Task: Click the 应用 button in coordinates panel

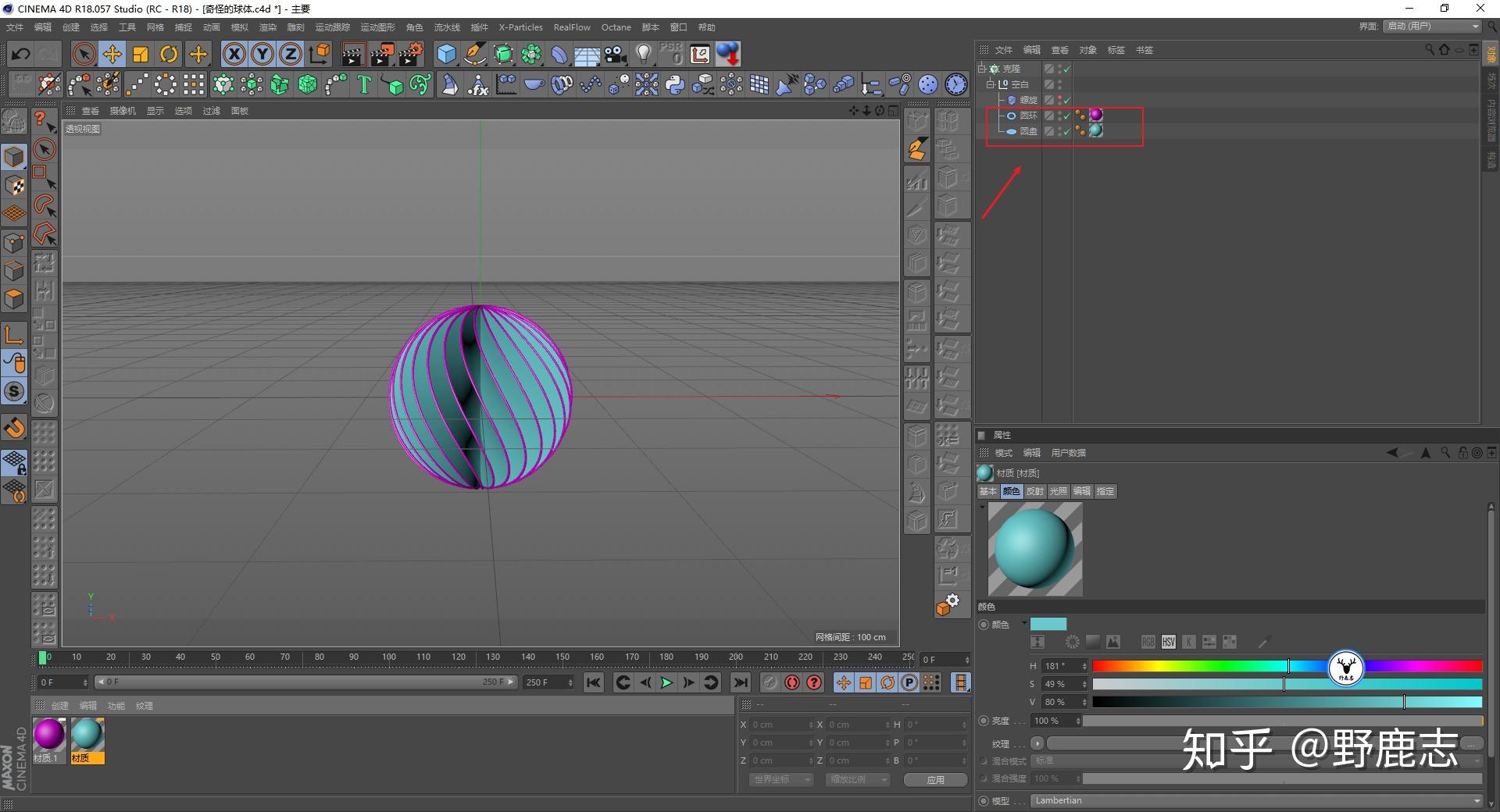Action: point(934,779)
